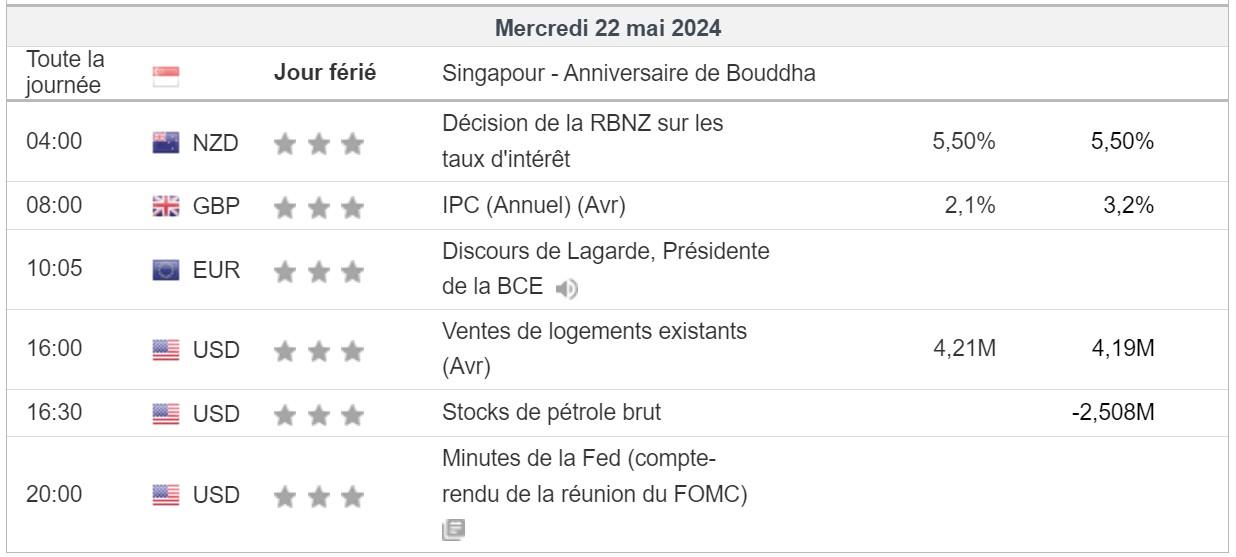Click the New Zealand flag next to NZD
Image resolution: width=1236 pixels, height=557 pixels.
coord(166,143)
